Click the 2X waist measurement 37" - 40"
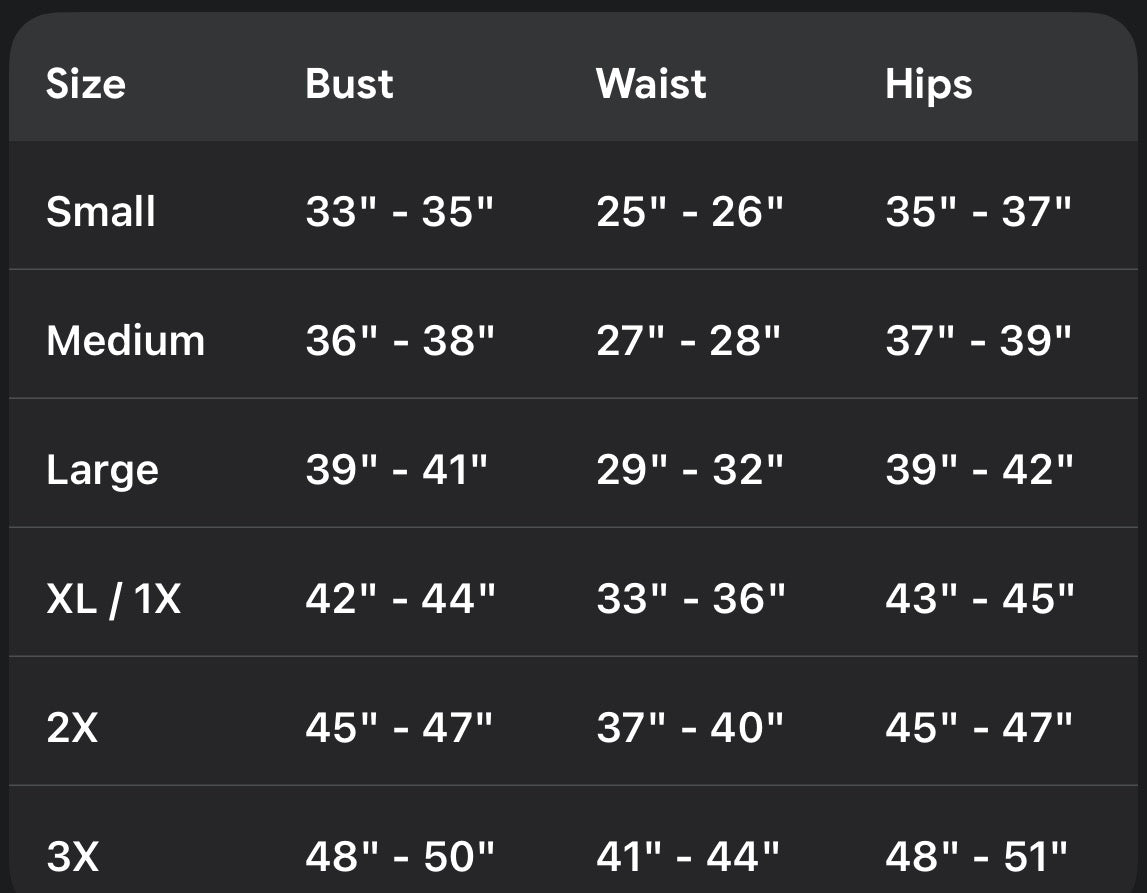1147x893 pixels. click(x=690, y=728)
